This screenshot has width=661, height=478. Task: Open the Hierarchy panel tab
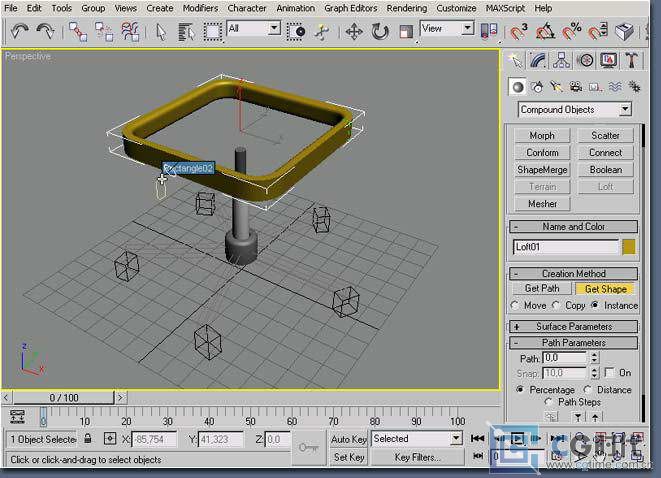click(562, 61)
